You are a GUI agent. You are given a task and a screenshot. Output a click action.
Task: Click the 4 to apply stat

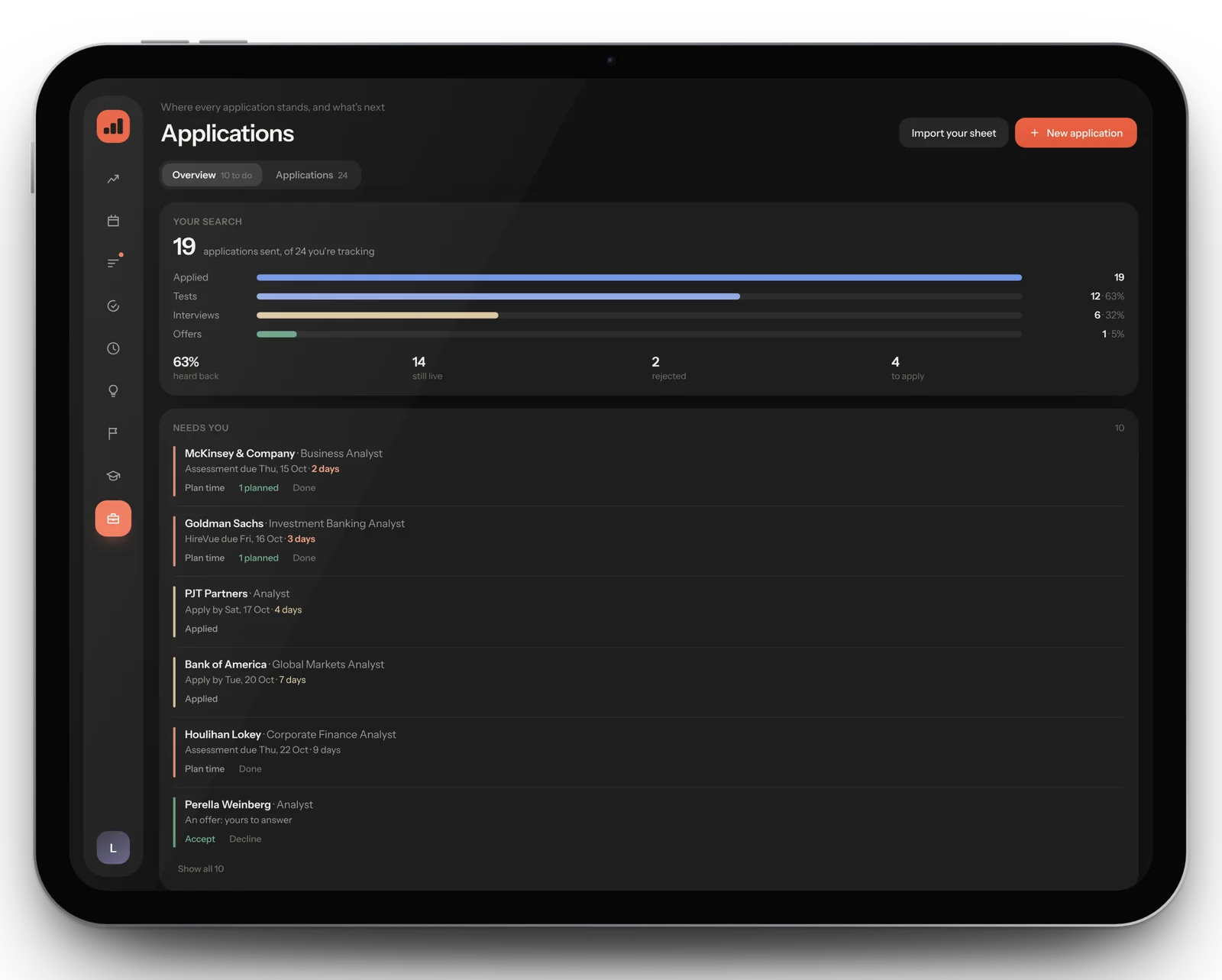pyautogui.click(x=907, y=367)
